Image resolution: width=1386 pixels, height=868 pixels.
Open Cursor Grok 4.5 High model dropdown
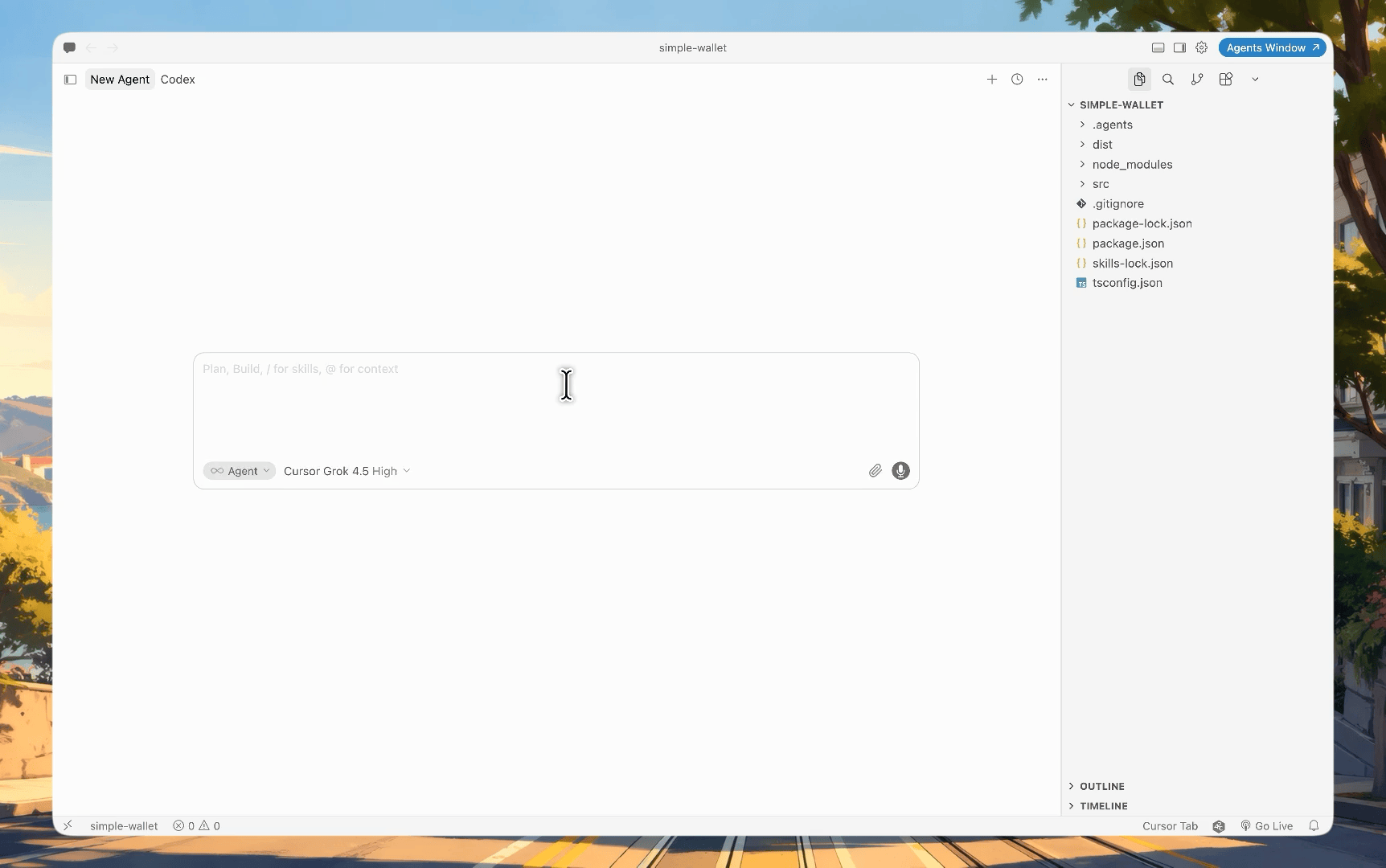coord(346,471)
